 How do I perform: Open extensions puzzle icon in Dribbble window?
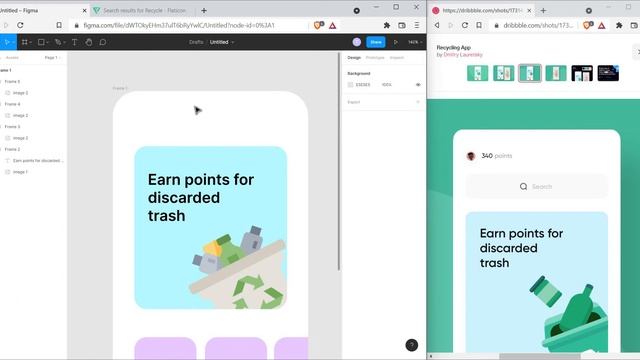(619, 25)
